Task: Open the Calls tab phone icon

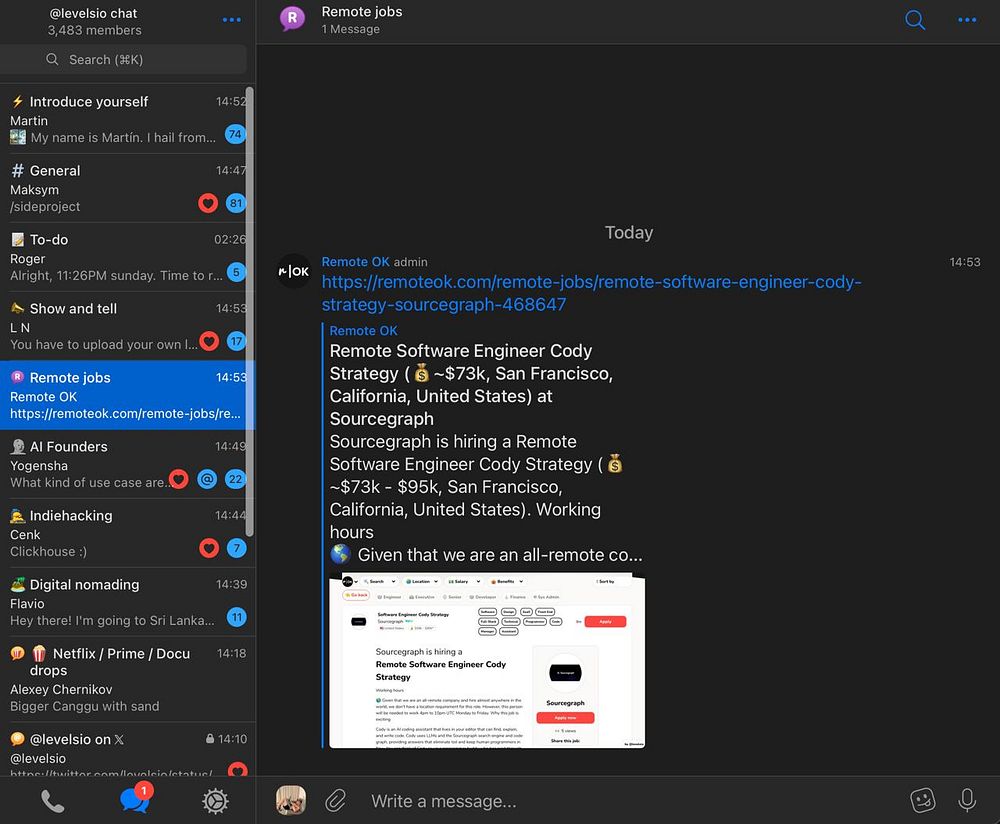Action: click(52, 801)
